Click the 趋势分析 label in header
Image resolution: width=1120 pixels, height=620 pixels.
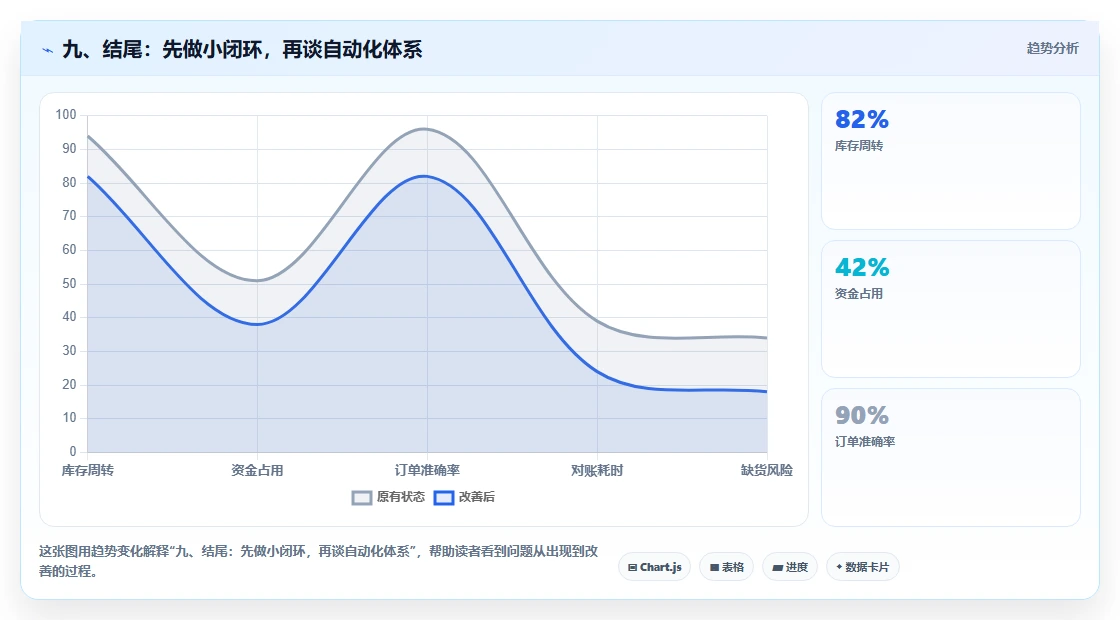(x=1052, y=49)
